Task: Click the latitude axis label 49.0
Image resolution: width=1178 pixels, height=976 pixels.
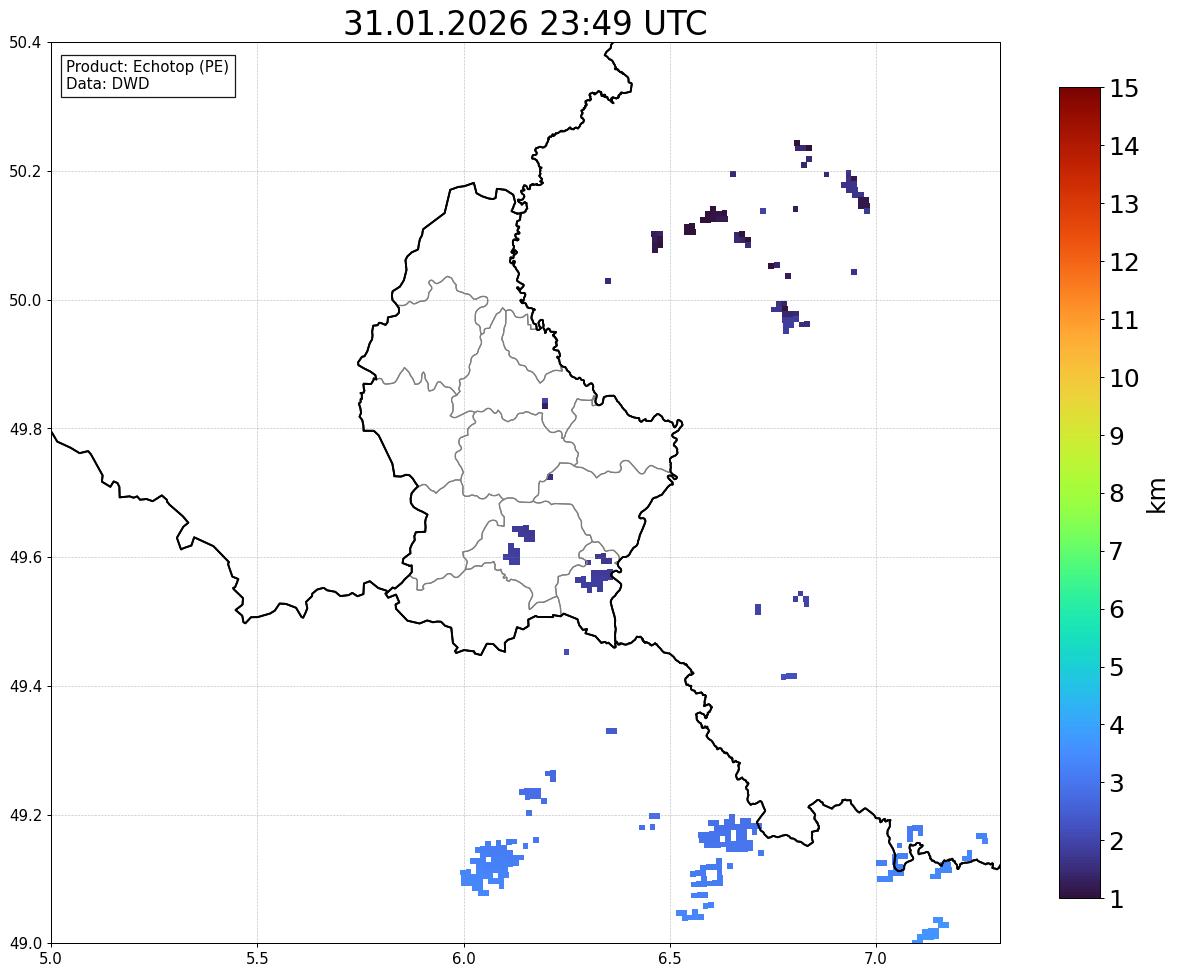Action: pos(25,944)
